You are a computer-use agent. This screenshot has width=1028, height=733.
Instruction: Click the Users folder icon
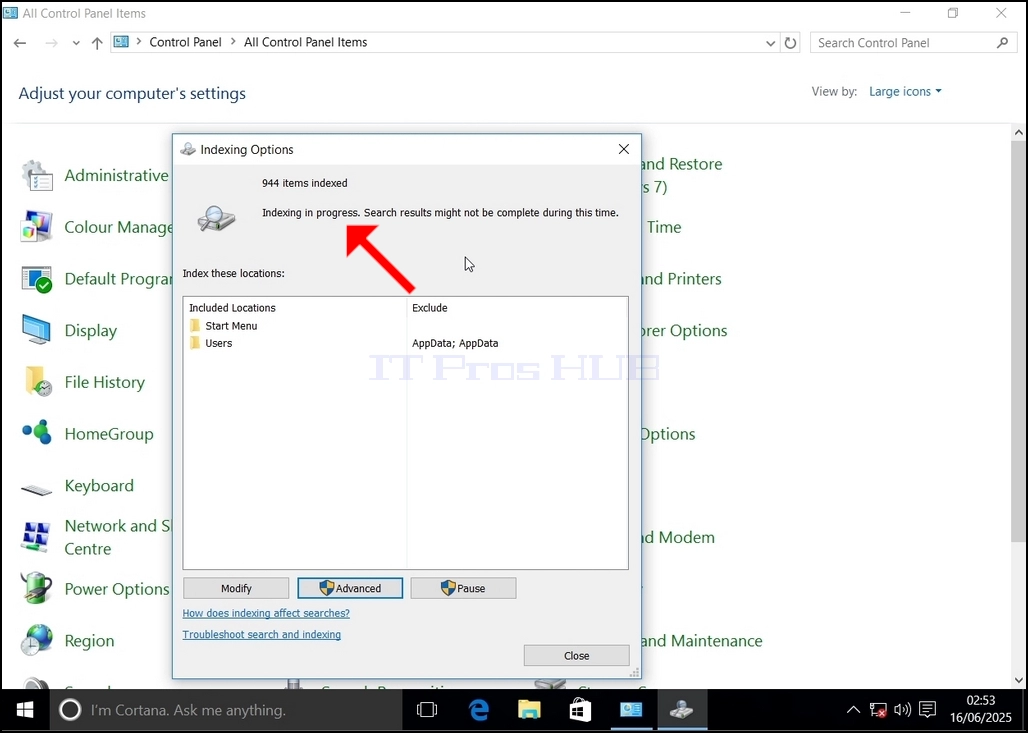(x=195, y=343)
